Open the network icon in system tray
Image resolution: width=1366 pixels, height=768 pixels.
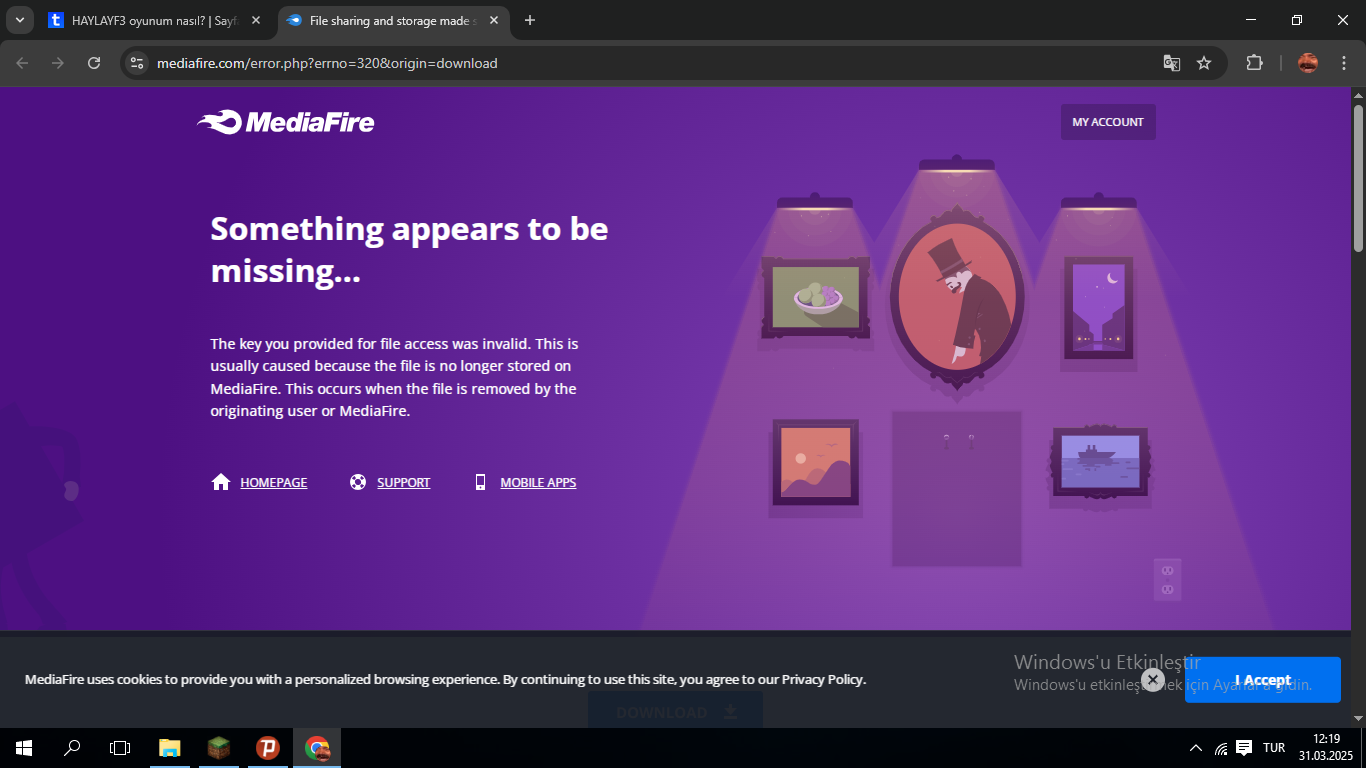click(1221, 748)
